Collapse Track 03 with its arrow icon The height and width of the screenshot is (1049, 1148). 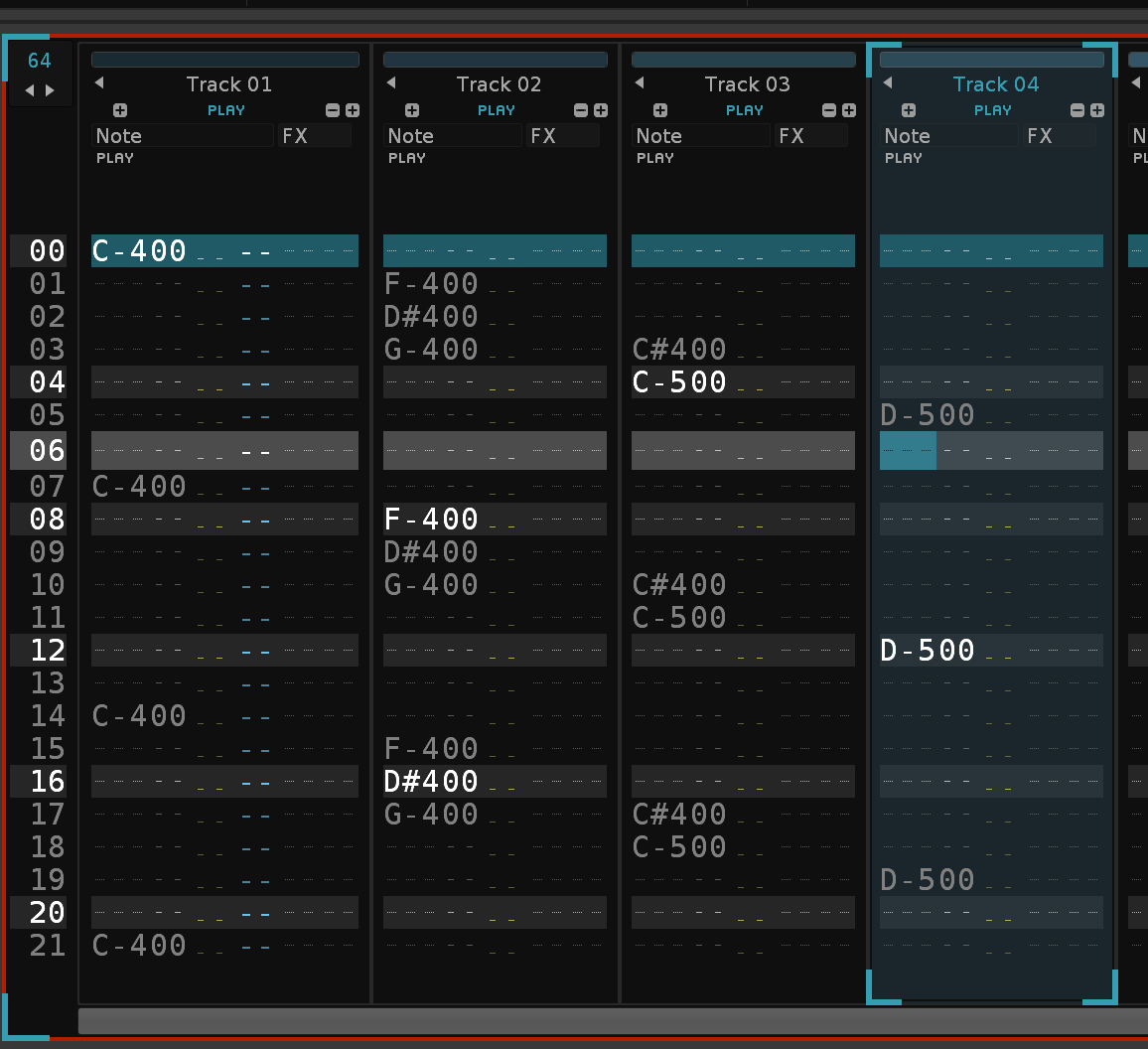[640, 82]
